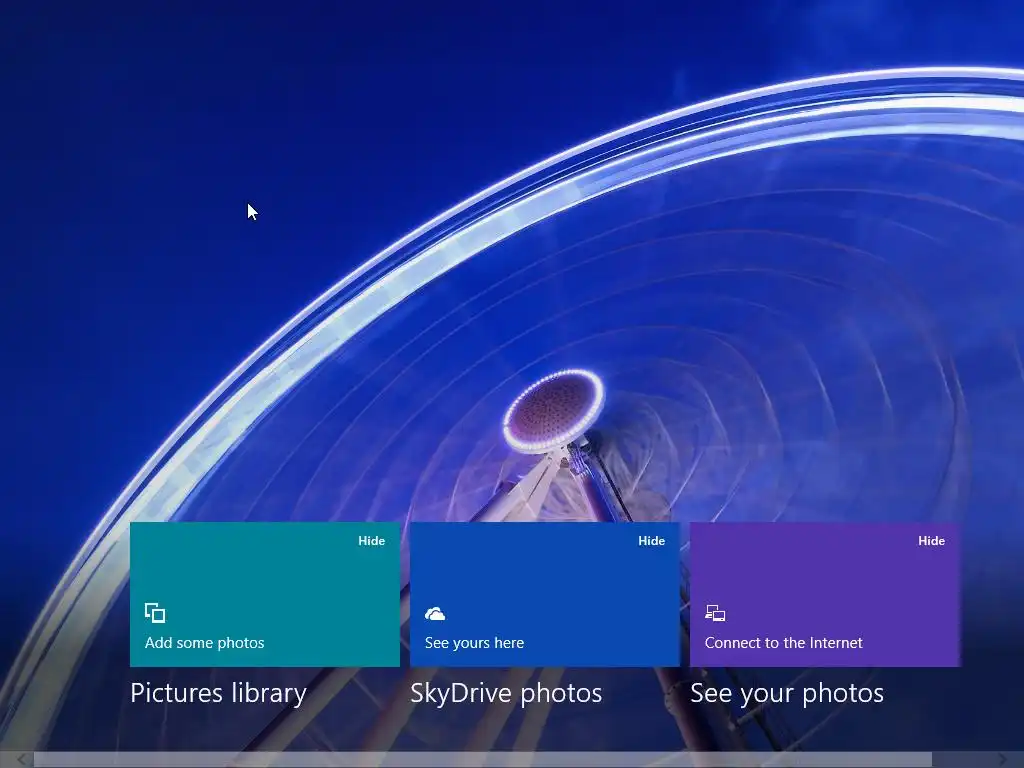Open the blue See yours here tile

coord(545,594)
